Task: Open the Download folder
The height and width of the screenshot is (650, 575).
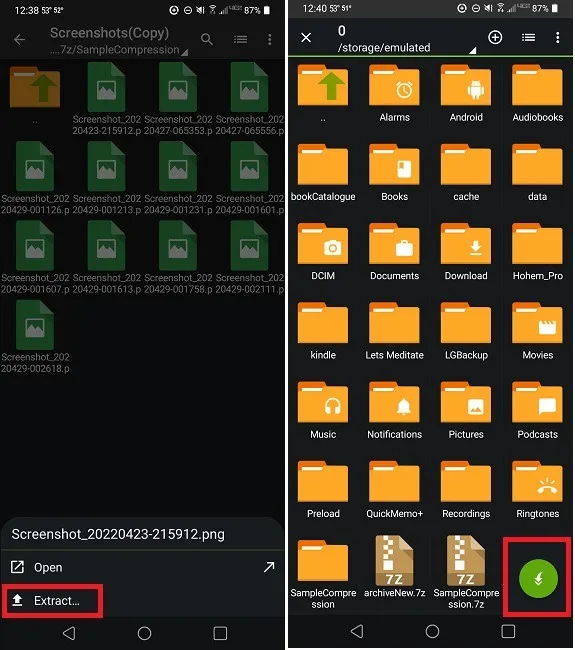Action: [466, 252]
